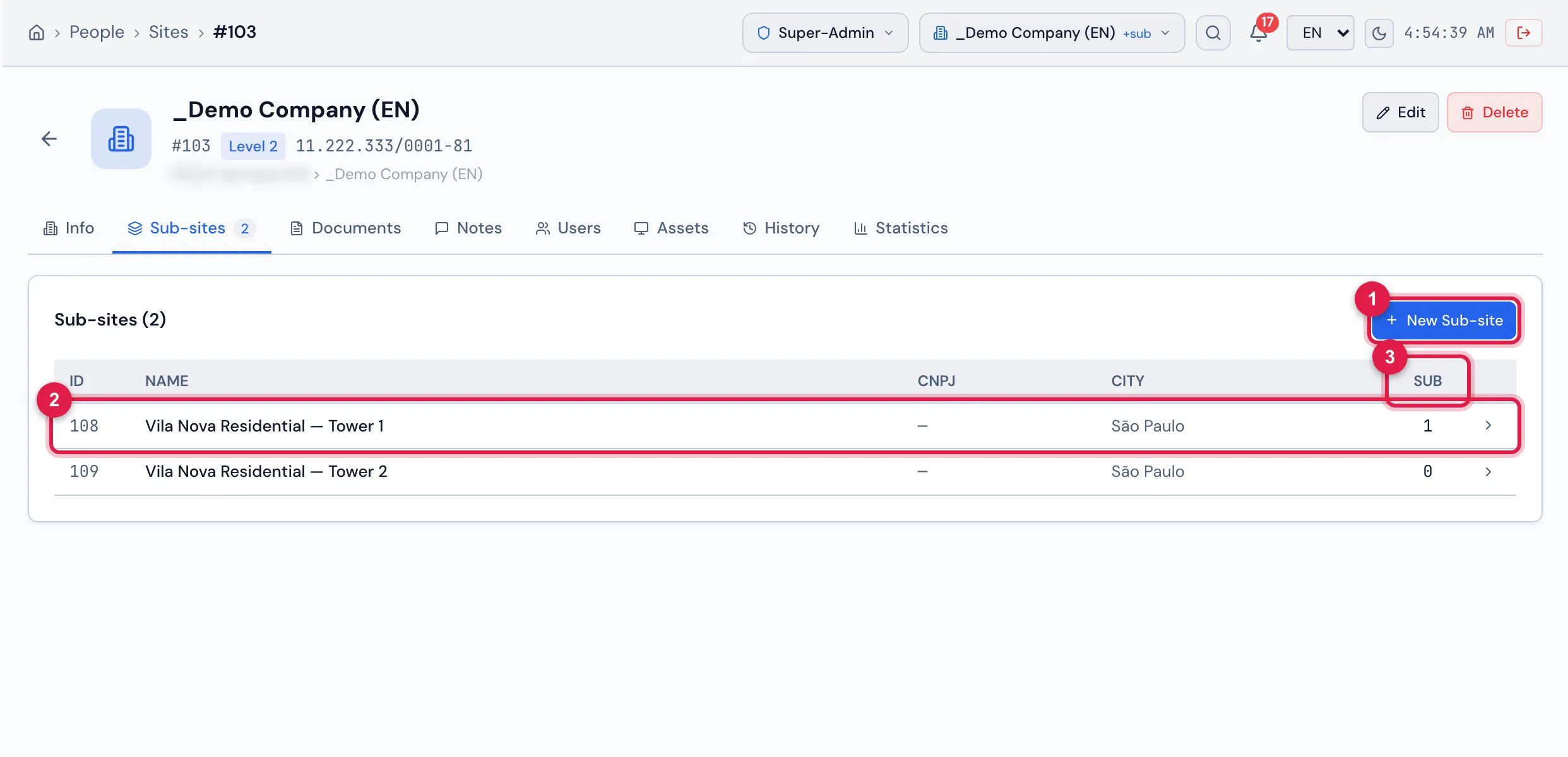Create a New Sub-site
Screen dimensions: 1568x757
(1444, 320)
